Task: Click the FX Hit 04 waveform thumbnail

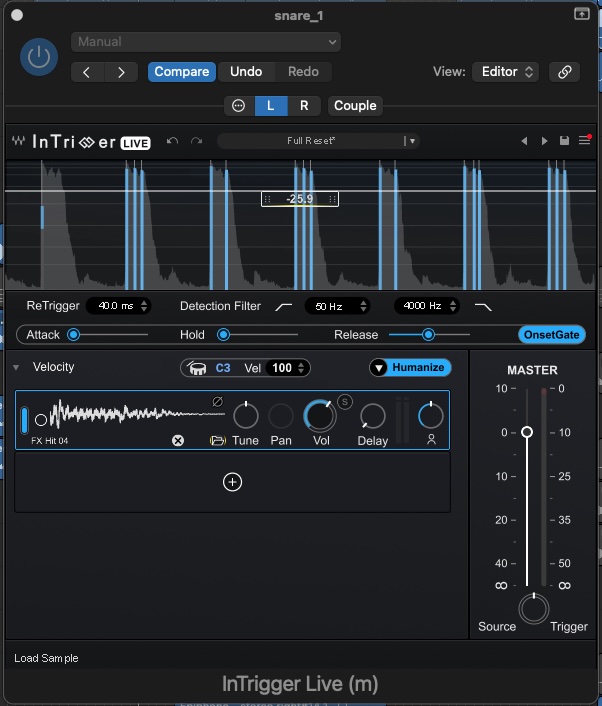Action: coord(137,413)
